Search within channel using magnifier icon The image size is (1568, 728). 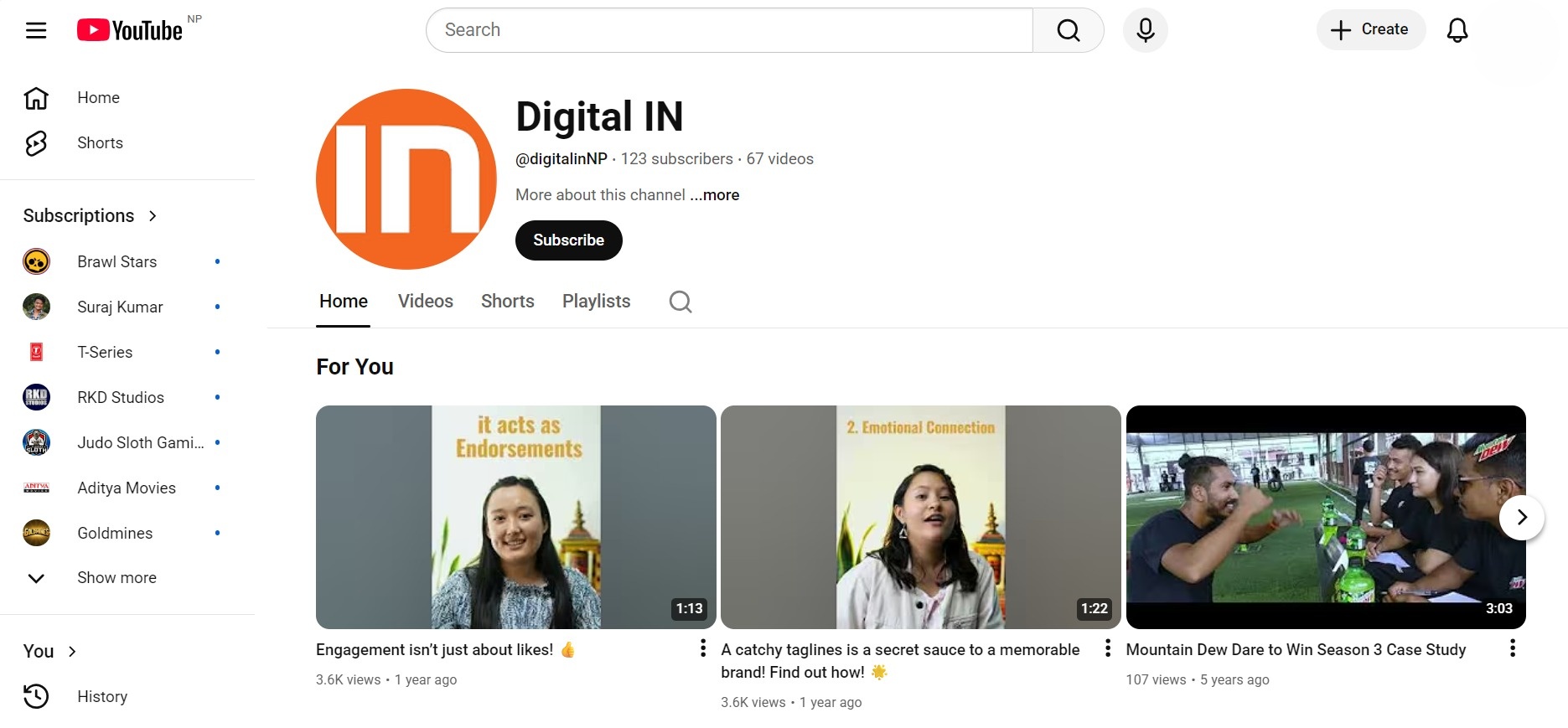(x=681, y=302)
